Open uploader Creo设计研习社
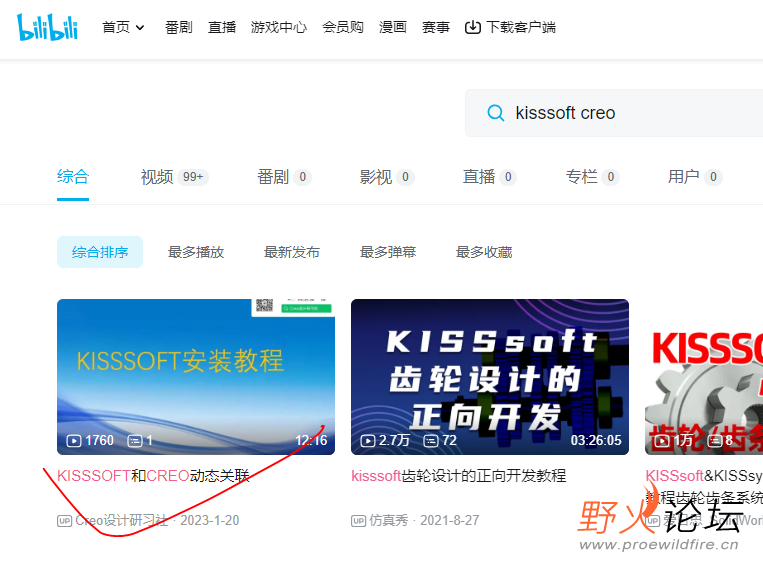Screen dimensions: 763x561 pos(121,521)
